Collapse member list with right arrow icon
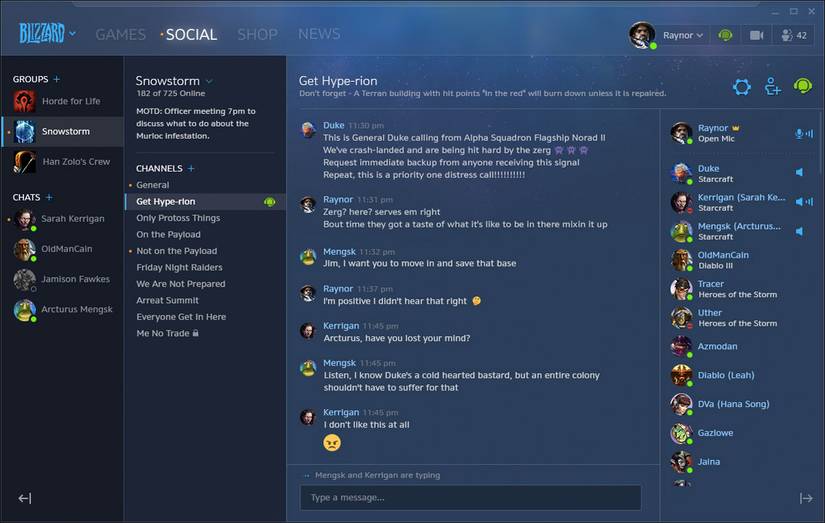The height and width of the screenshot is (523, 825). click(806, 498)
